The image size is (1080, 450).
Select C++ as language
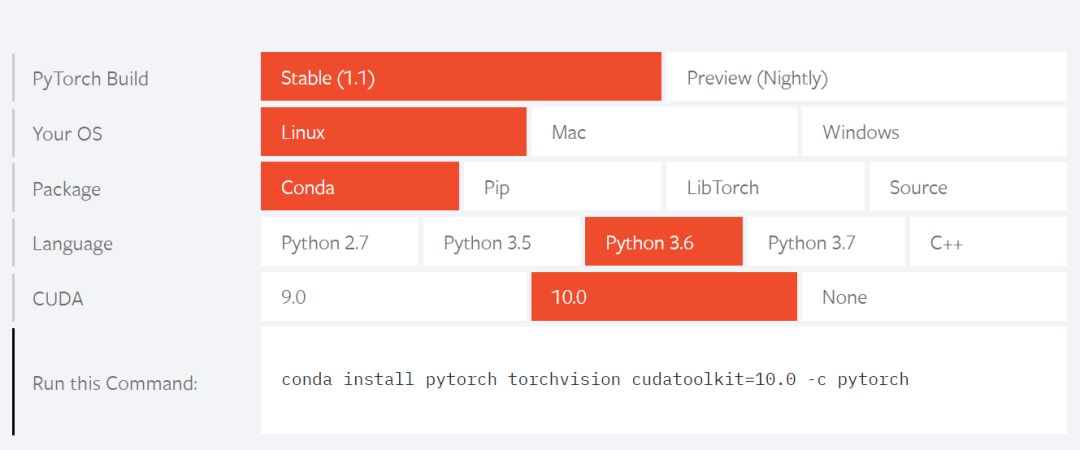988,241
